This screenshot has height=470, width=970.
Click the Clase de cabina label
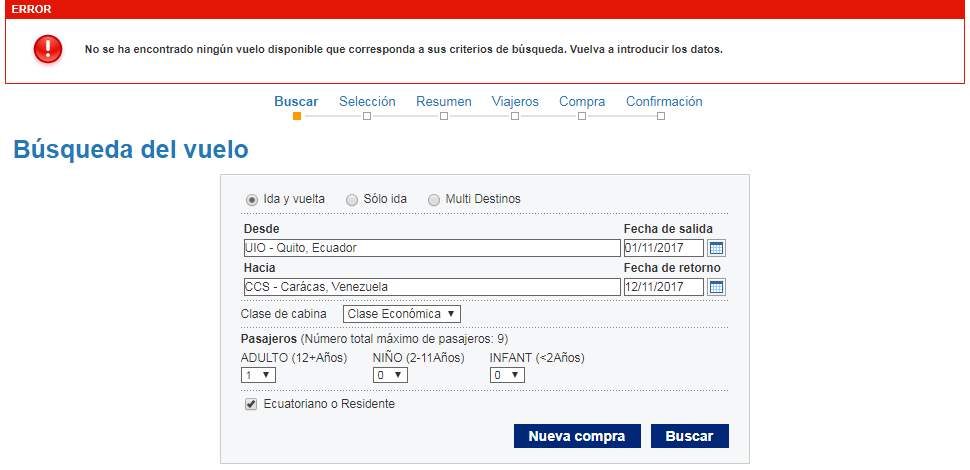(283, 314)
